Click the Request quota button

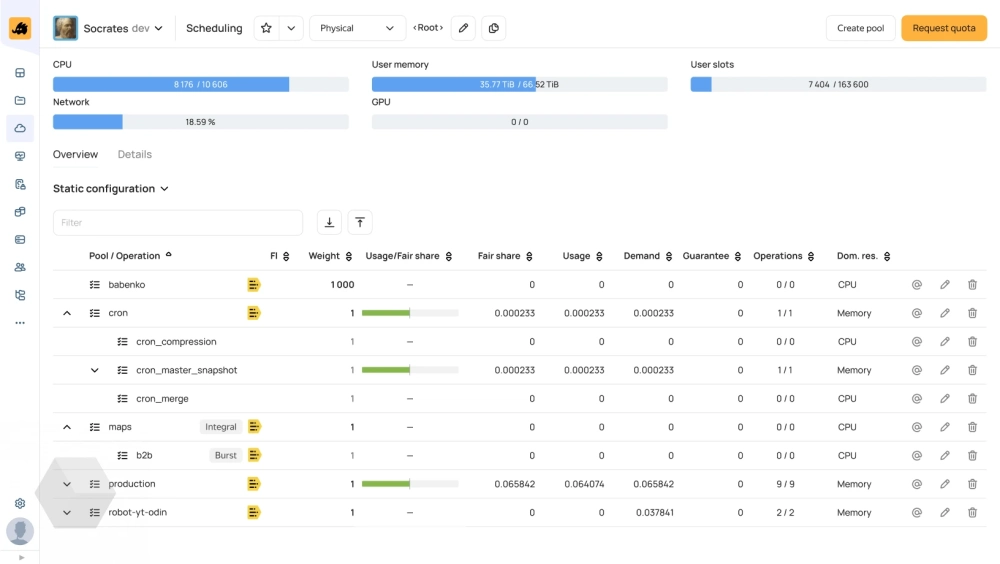tap(943, 28)
